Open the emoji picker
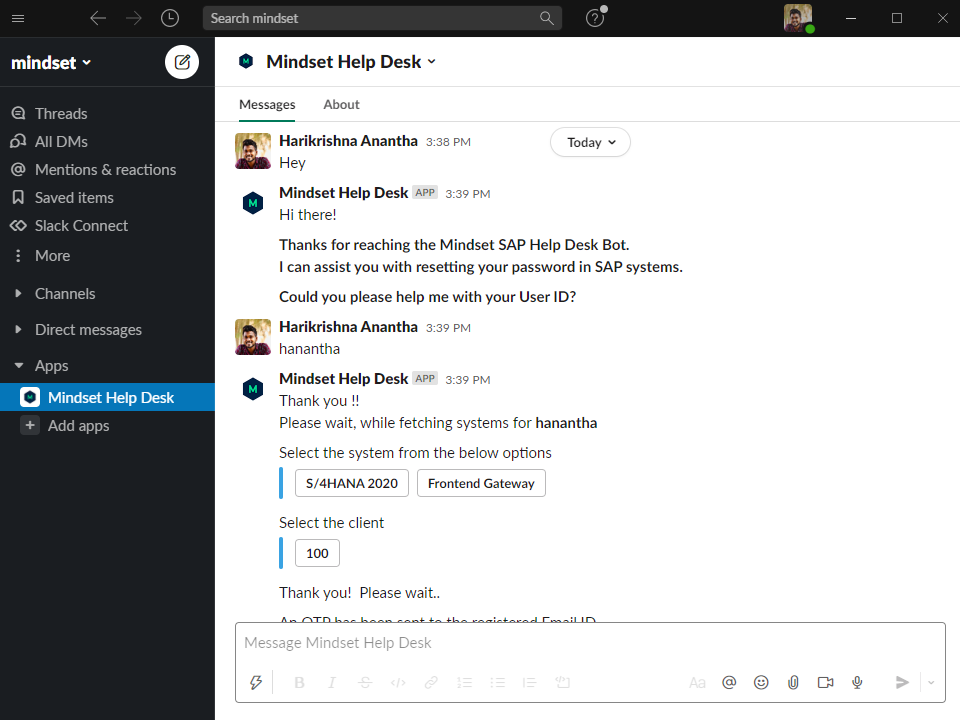960x720 pixels. [x=761, y=682]
